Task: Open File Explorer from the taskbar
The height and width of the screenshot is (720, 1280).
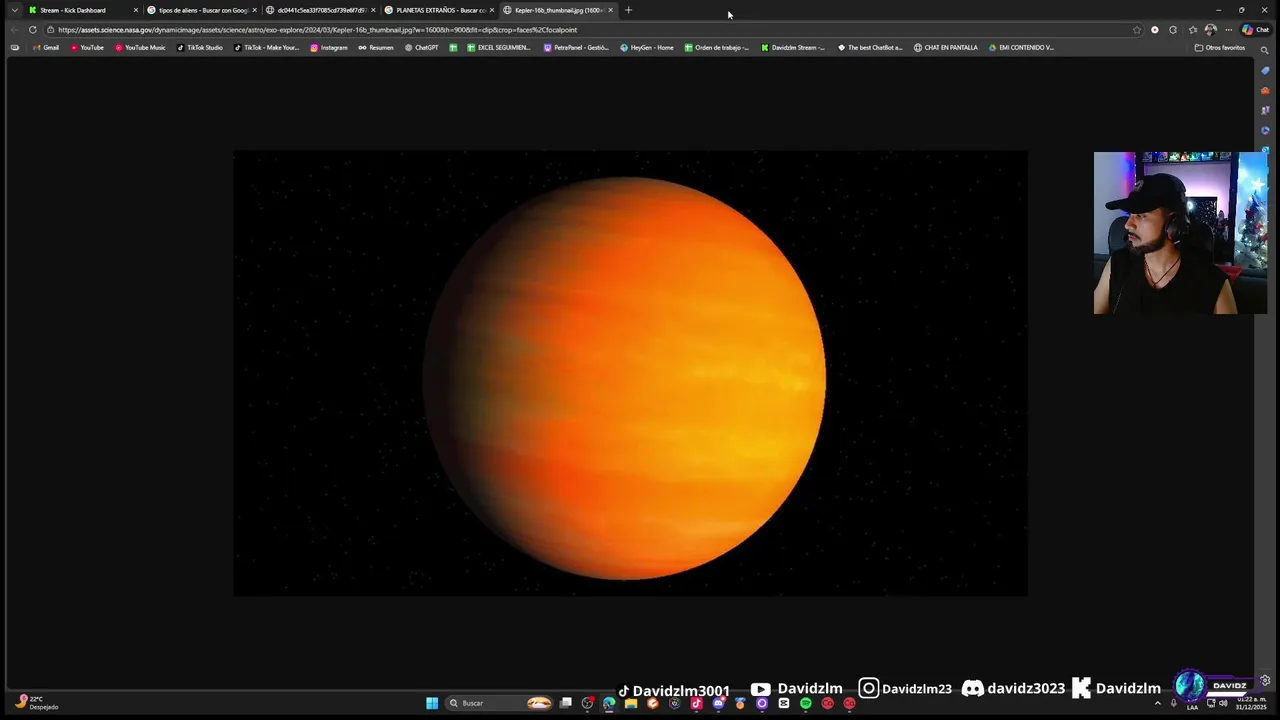Action: point(631,703)
